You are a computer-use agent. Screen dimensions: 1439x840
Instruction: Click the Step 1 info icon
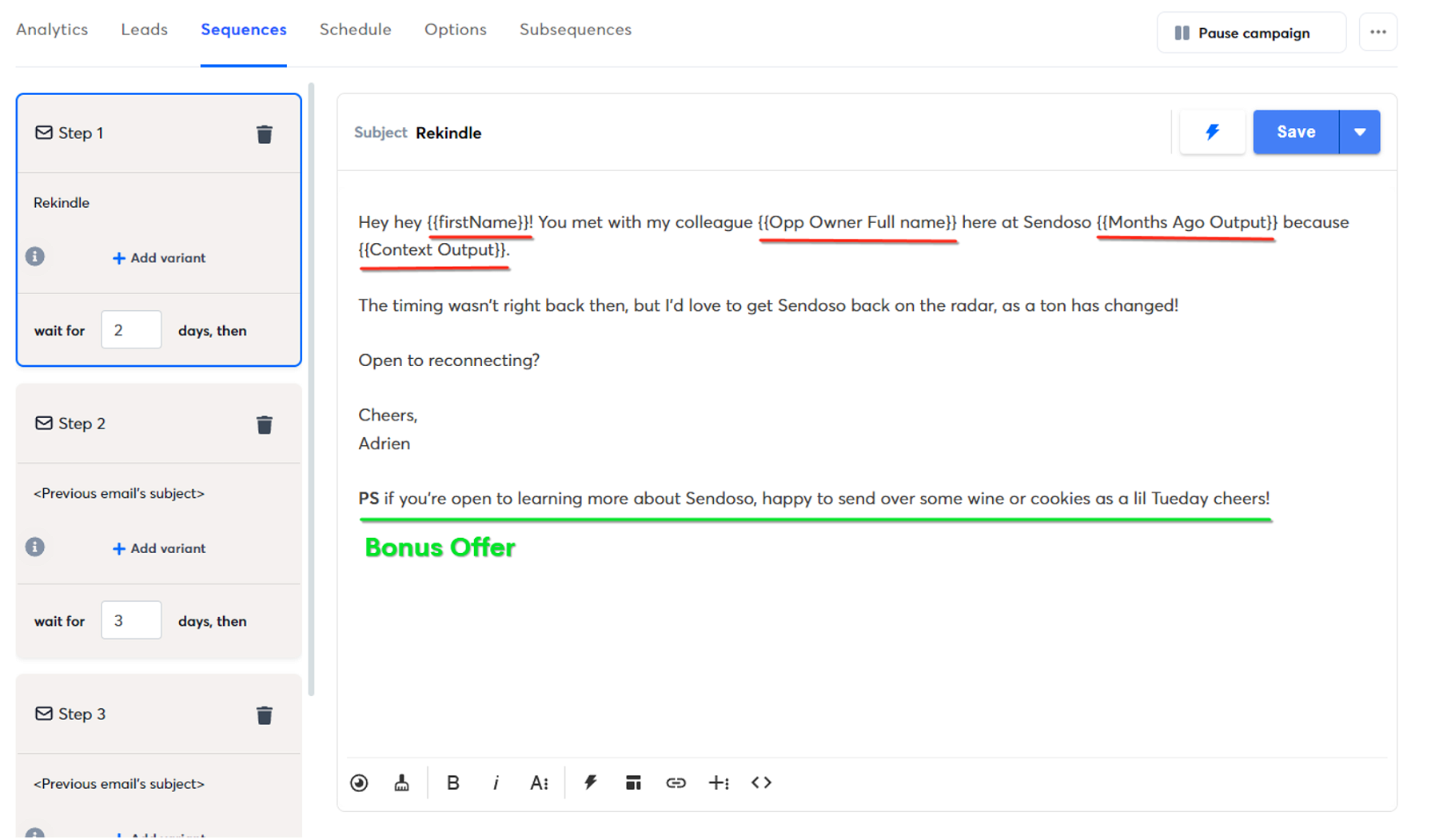tap(34, 257)
